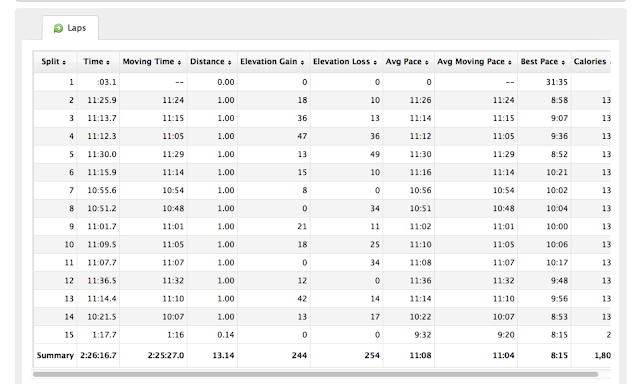Select split 8 time '10:51.2'

click(102, 208)
